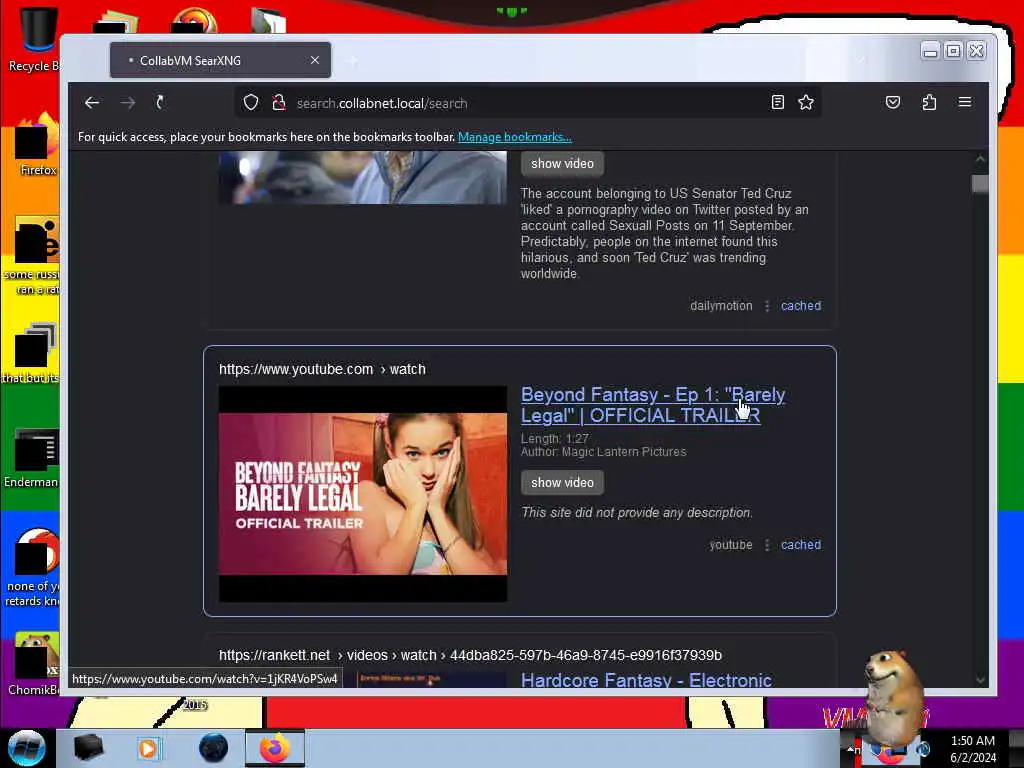Select the ChomikBox desktop icon

tap(34, 664)
